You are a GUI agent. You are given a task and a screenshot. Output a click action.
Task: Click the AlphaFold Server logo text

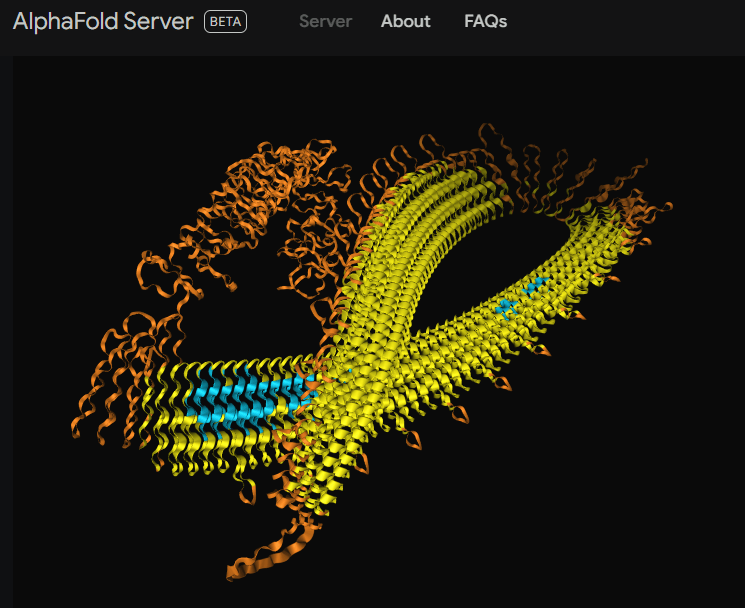tap(103, 21)
